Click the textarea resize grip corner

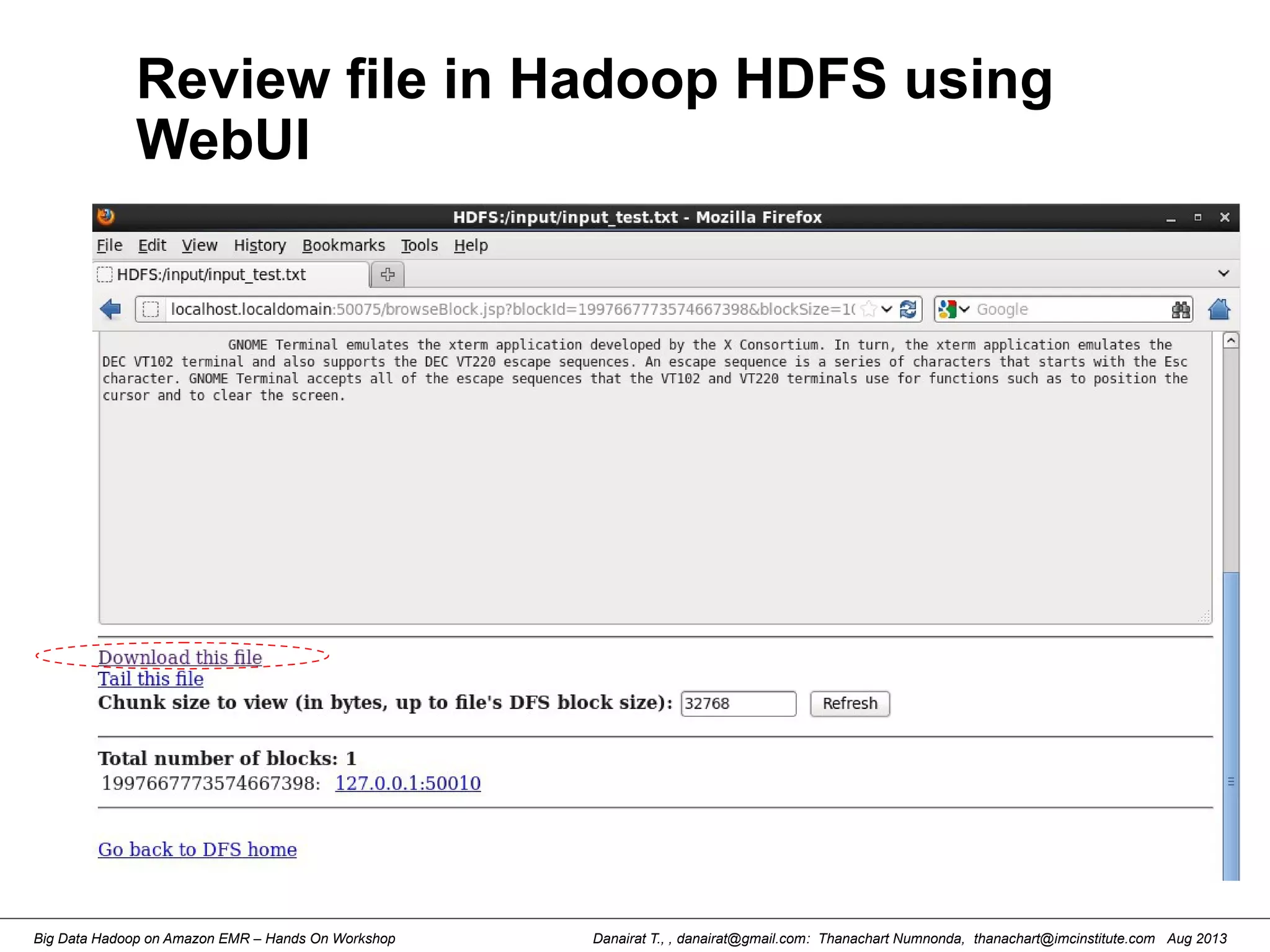click(1204, 616)
